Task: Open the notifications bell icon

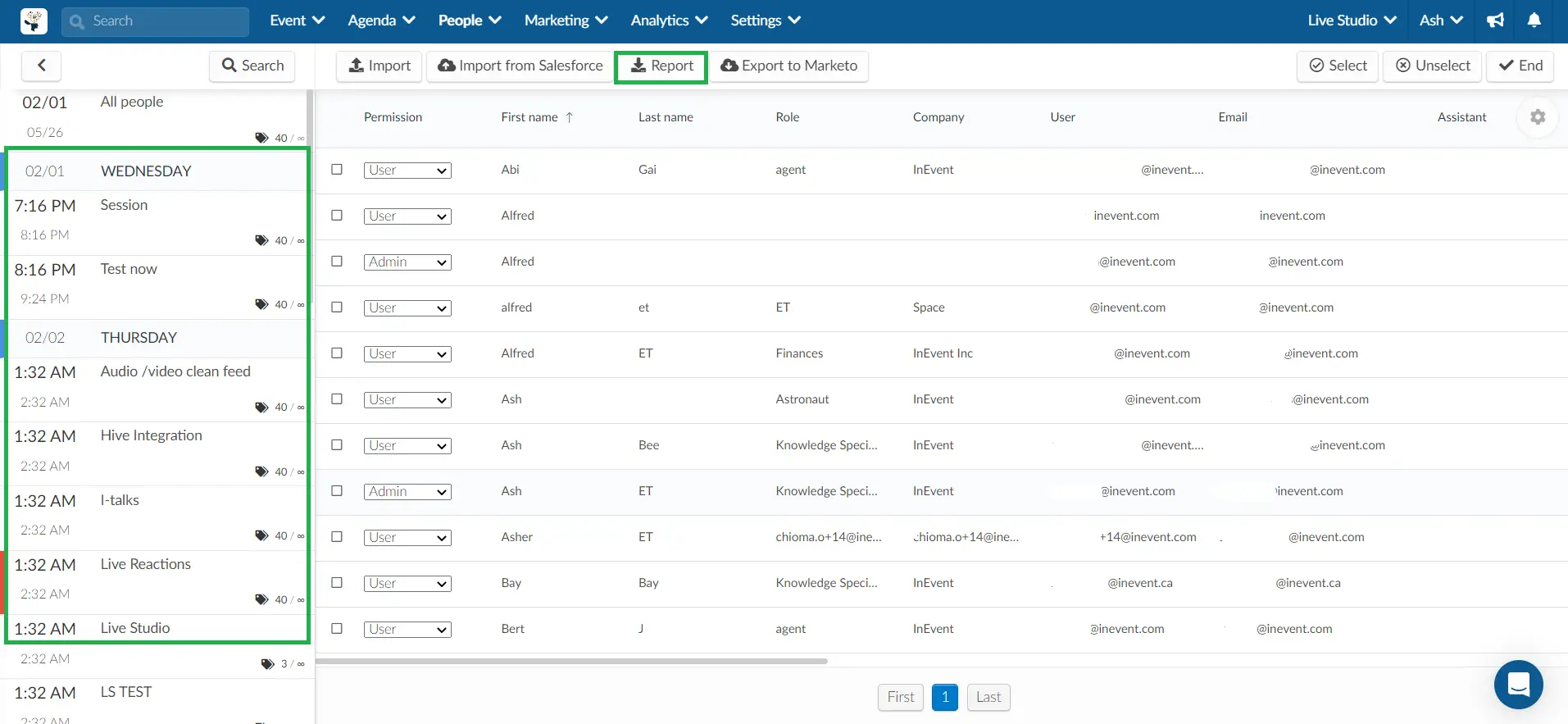Action: pos(1534,20)
